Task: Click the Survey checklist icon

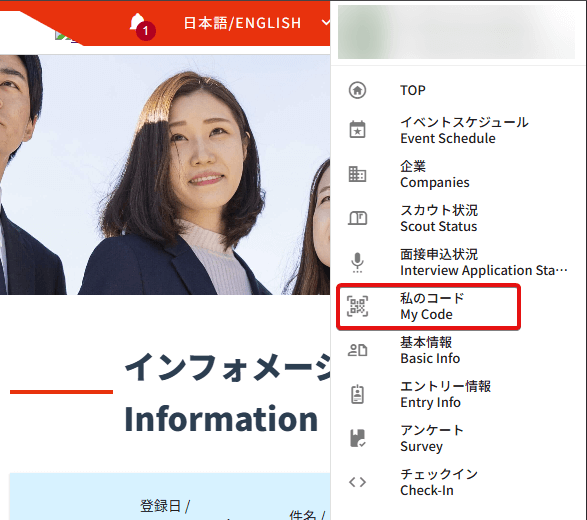Action: click(358, 438)
